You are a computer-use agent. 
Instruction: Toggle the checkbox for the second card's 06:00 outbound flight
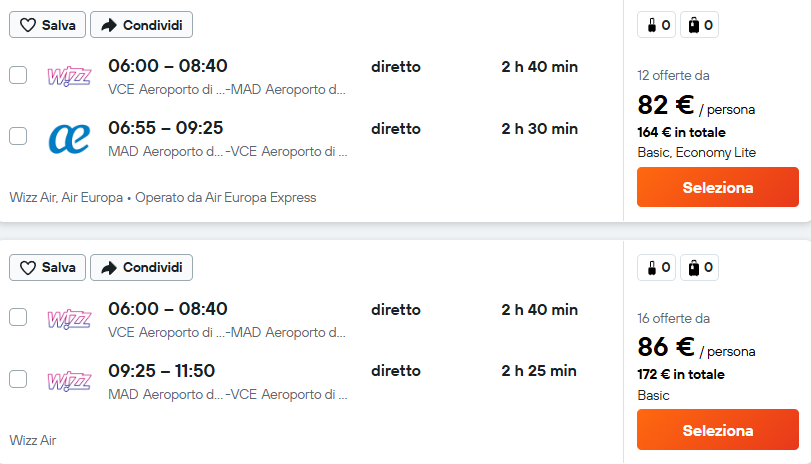click(18, 317)
